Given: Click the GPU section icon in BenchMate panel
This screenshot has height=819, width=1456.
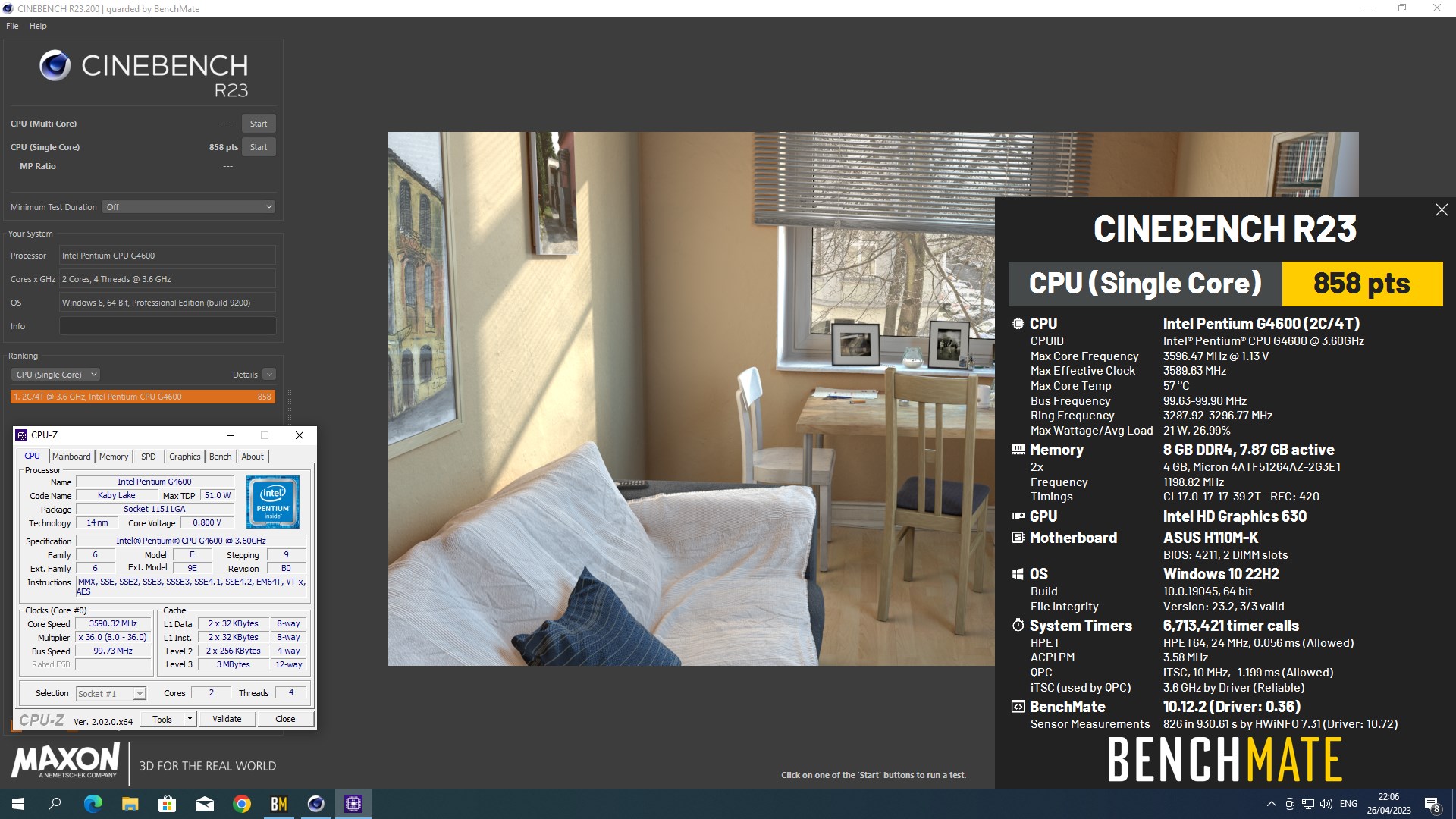Looking at the screenshot, I should point(1018,516).
